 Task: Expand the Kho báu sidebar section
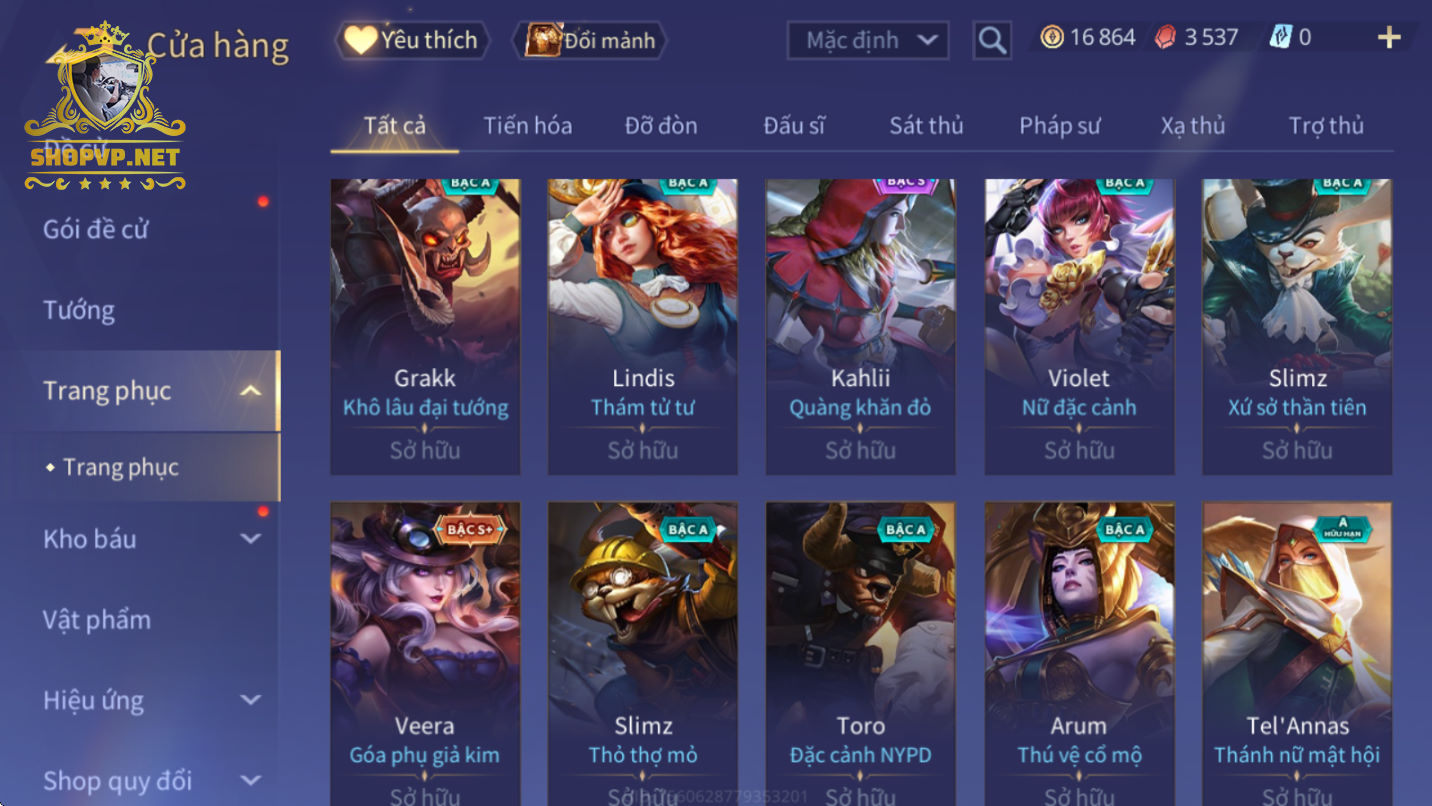pos(251,539)
